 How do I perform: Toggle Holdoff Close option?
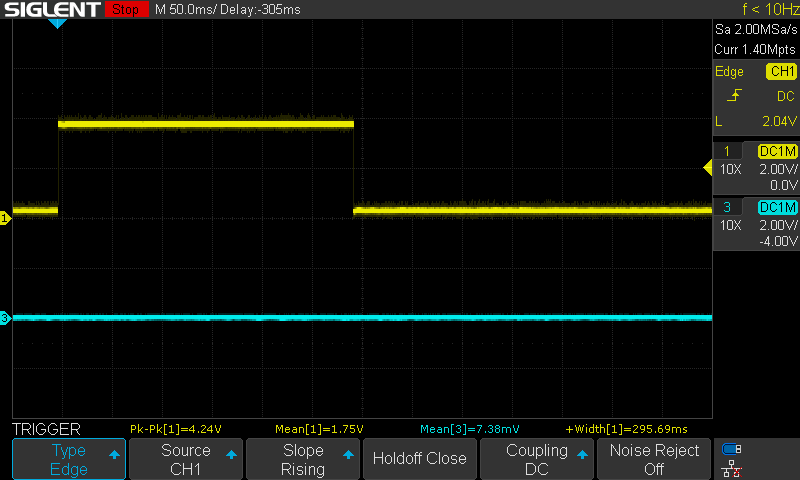(x=419, y=459)
